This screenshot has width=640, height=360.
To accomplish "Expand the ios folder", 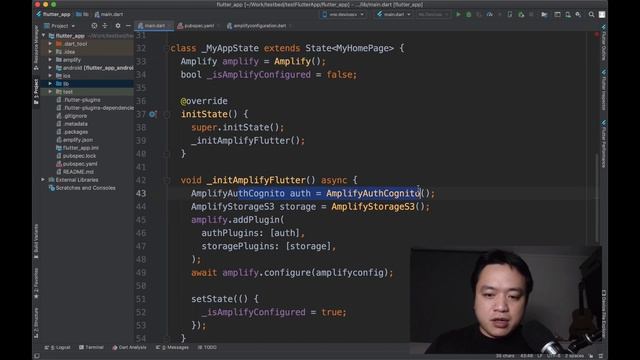I will (50, 76).
